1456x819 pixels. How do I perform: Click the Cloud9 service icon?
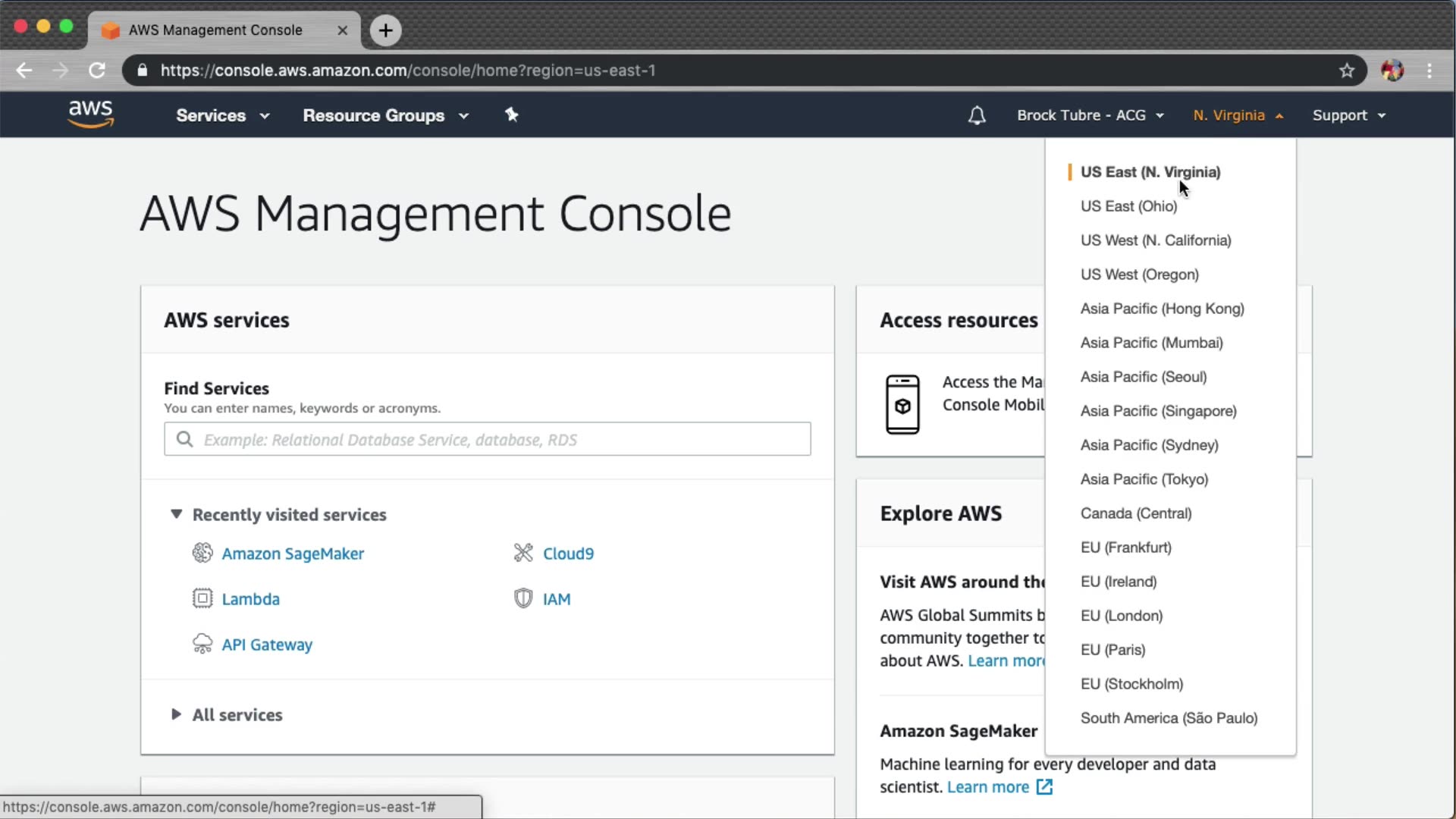pos(523,553)
